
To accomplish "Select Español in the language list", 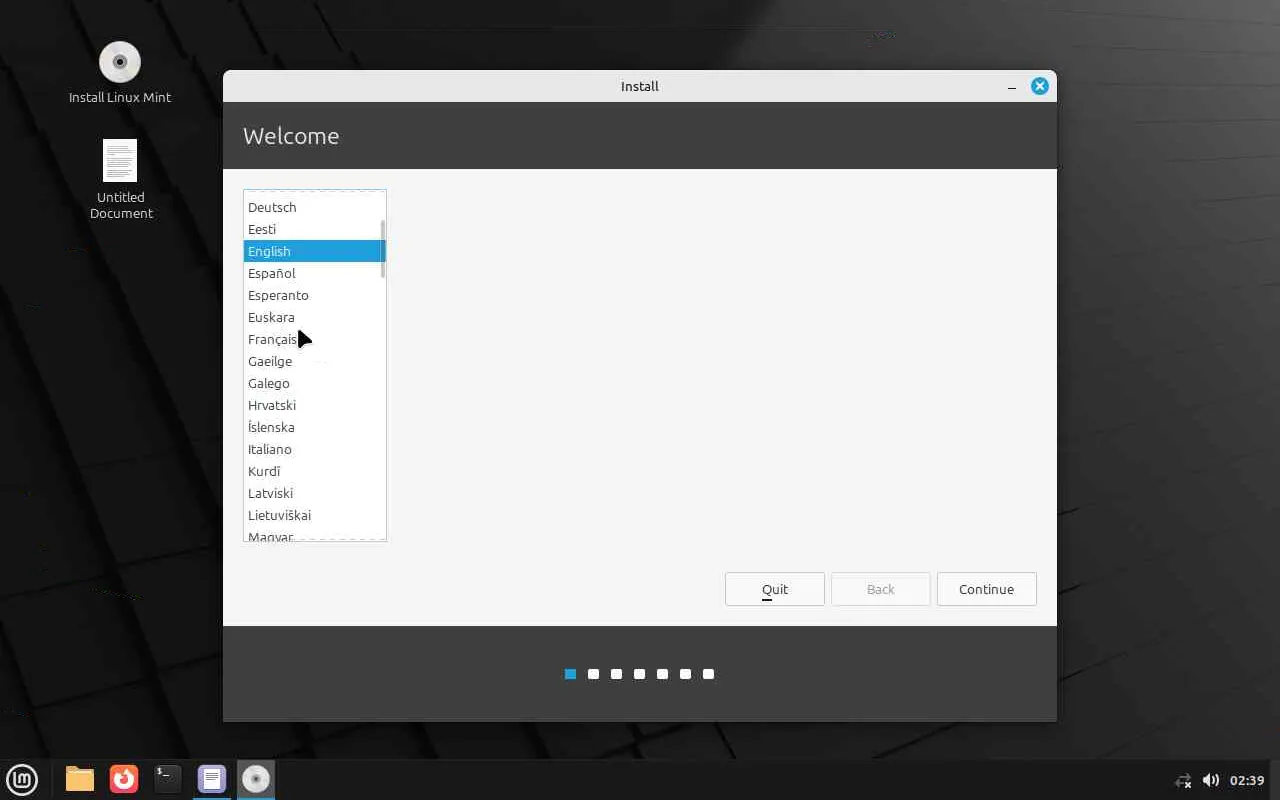I will [x=314, y=273].
